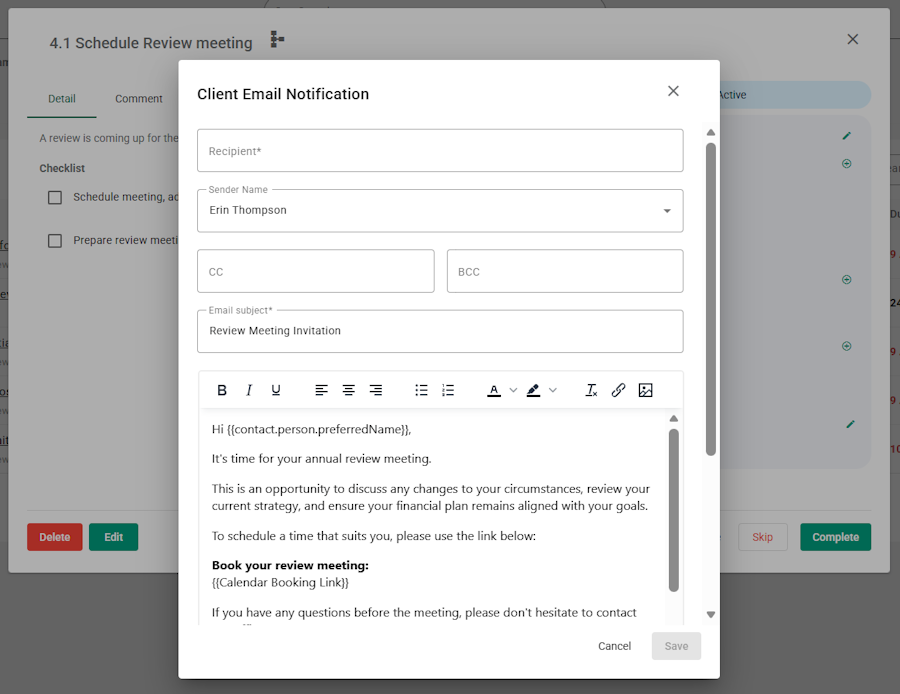The image size is (900, 694).
Task: Expand highlight color options chevron
Action: pyautogui.click(x=553, y=390)
